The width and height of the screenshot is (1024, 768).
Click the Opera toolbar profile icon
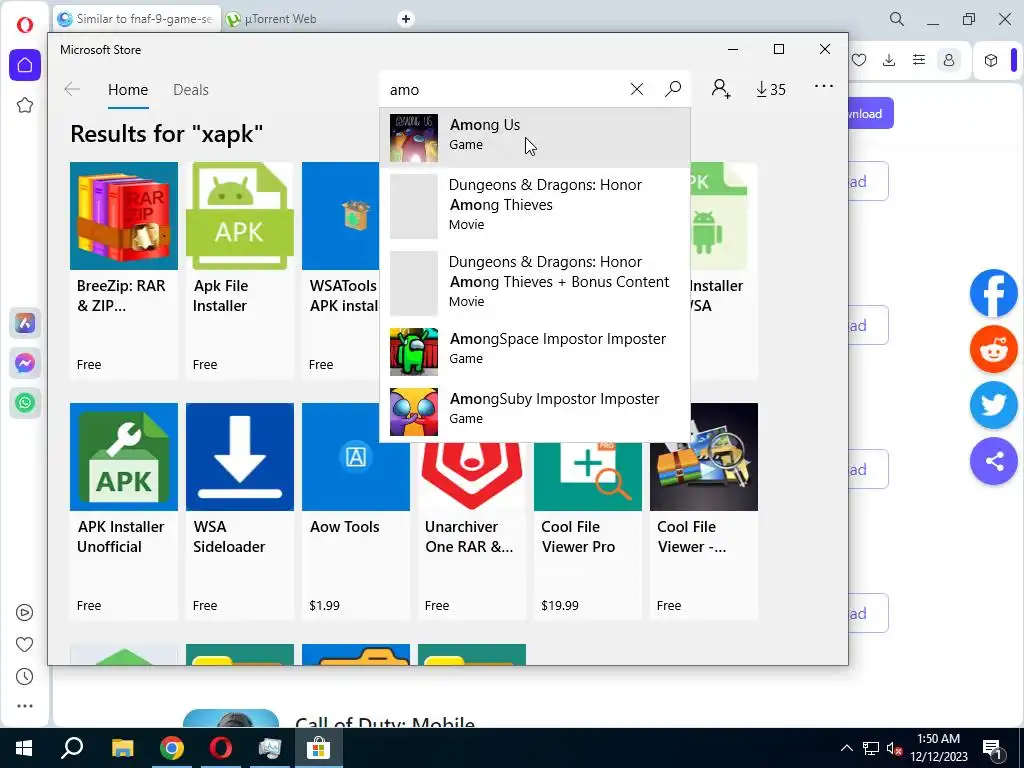pyautogui.click(x=949, y=60)
